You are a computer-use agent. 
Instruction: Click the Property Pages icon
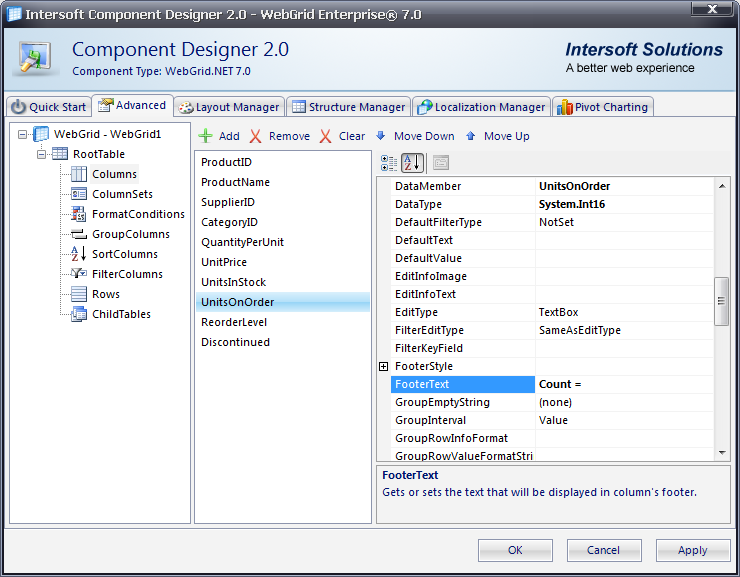pos(440,163)
